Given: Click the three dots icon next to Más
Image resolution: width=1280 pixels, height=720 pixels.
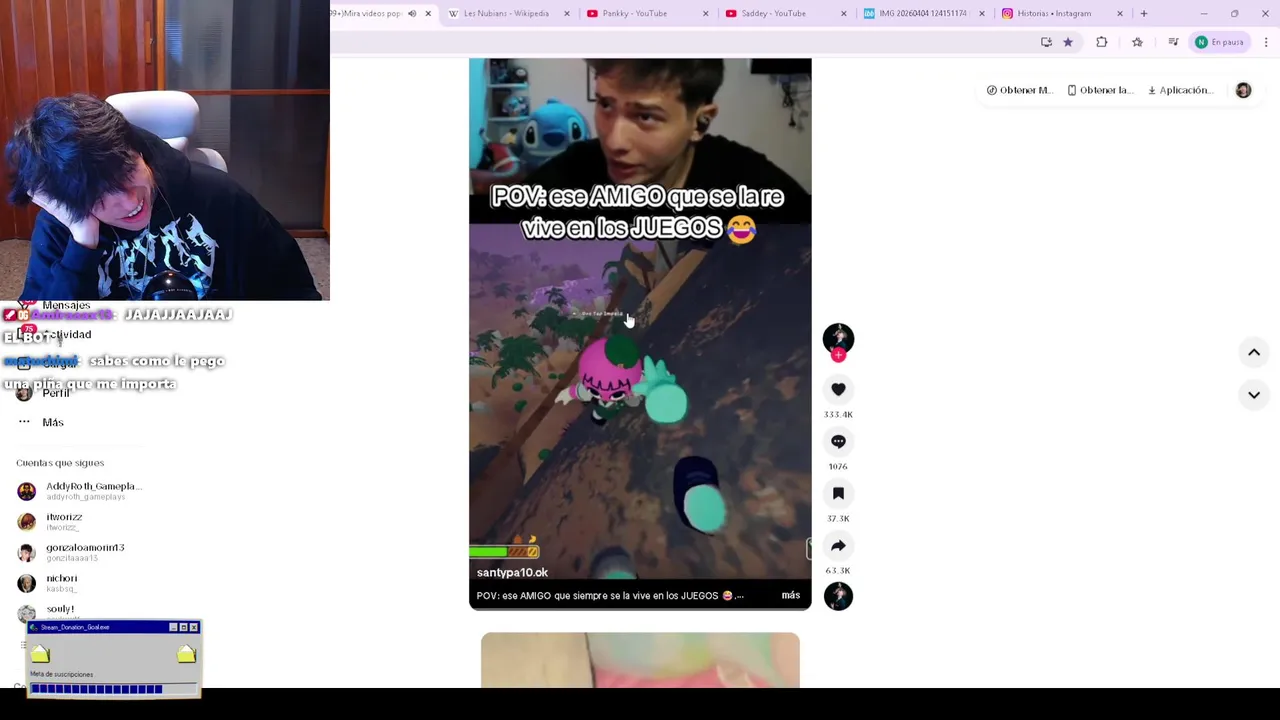Looking at the screenshot, I should pyautogui.click(x=24, y=422).
